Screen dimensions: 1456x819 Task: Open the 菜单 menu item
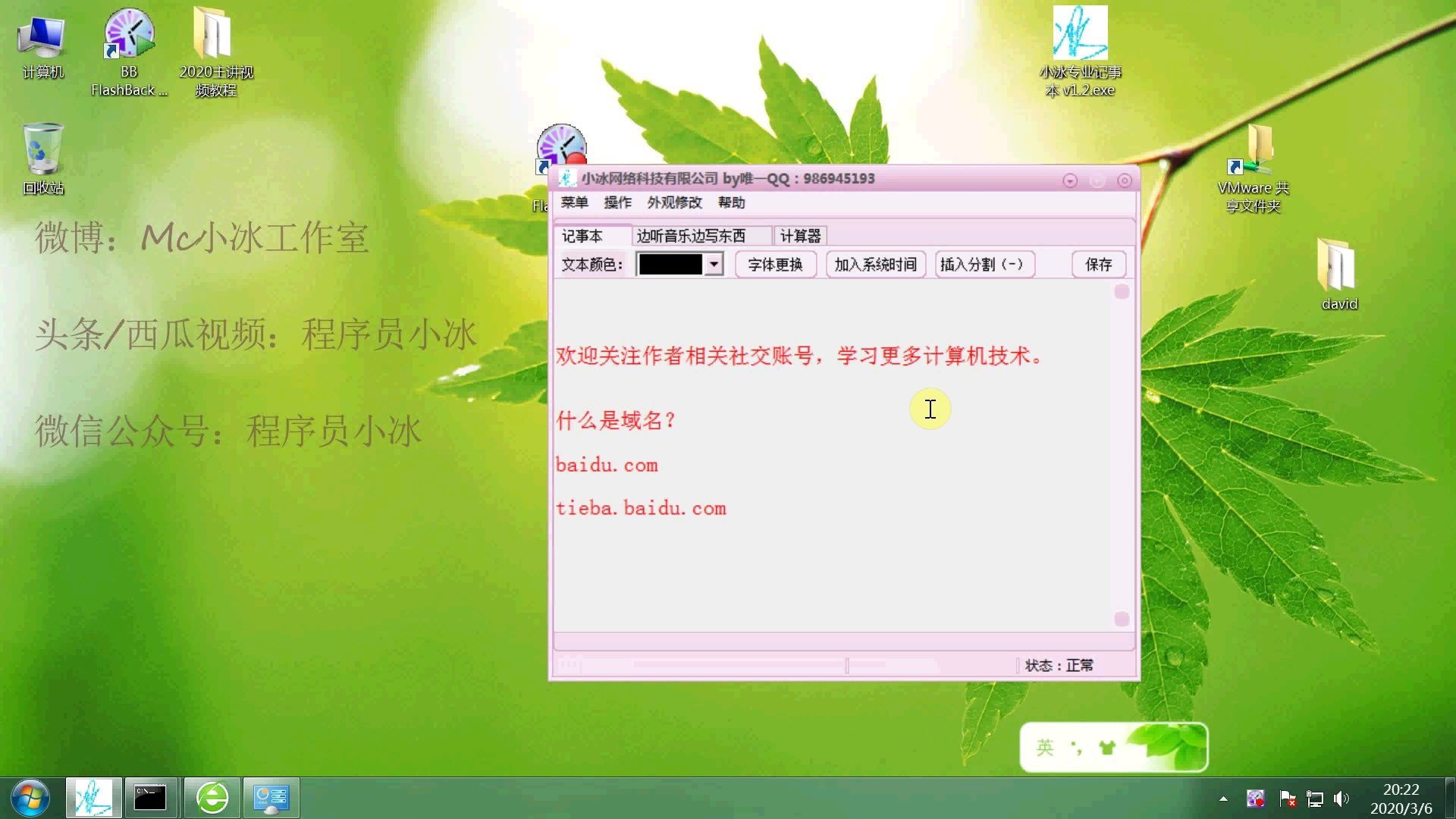573,202
